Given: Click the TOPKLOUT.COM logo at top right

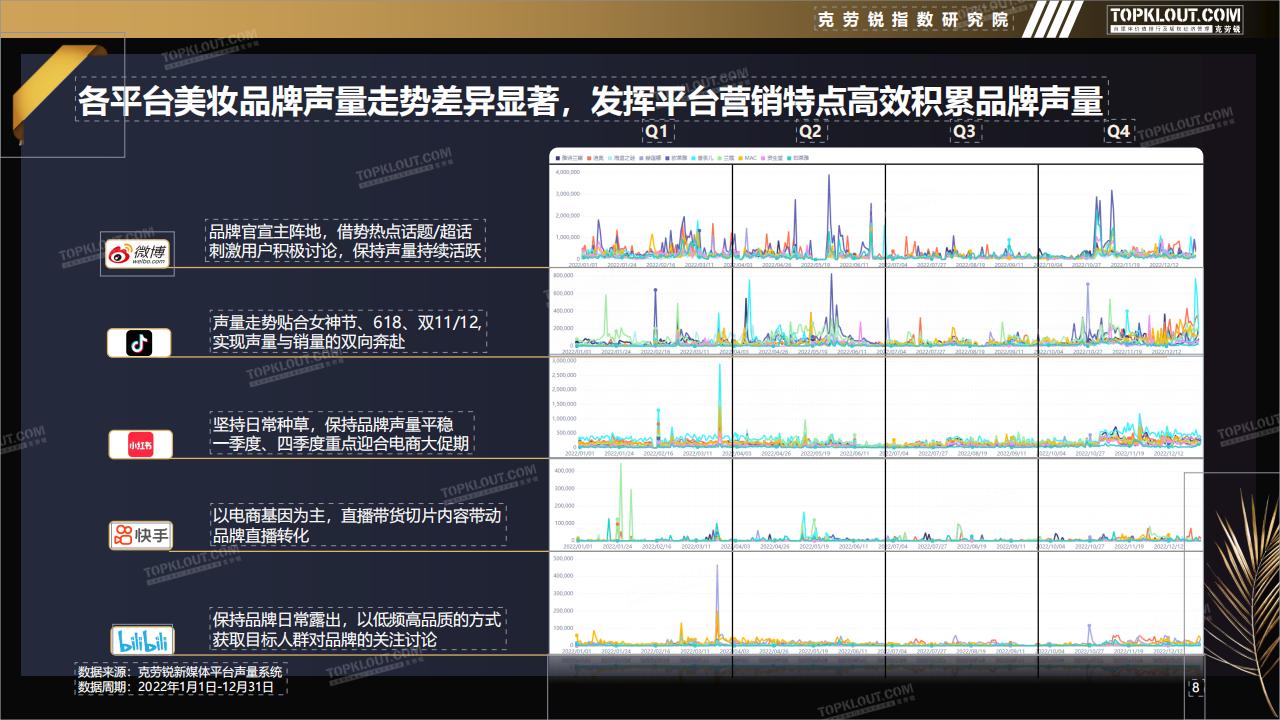Looking at the screenshot, I should 1175,19.
